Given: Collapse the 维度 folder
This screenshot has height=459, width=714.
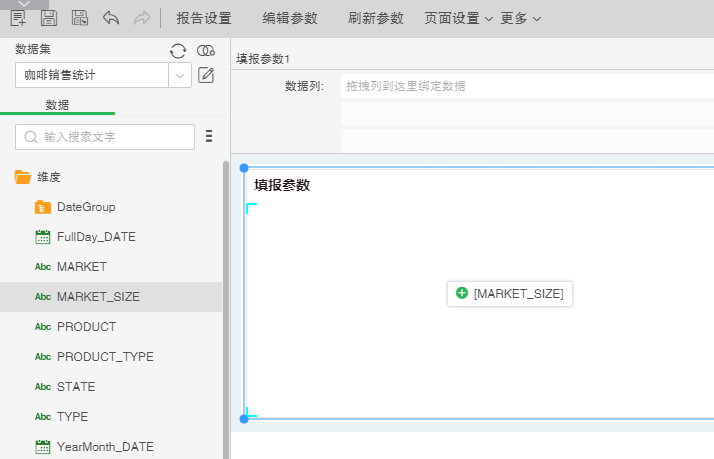Looking at the screenshot, I should pyautogui.click(x=23, y=177).
